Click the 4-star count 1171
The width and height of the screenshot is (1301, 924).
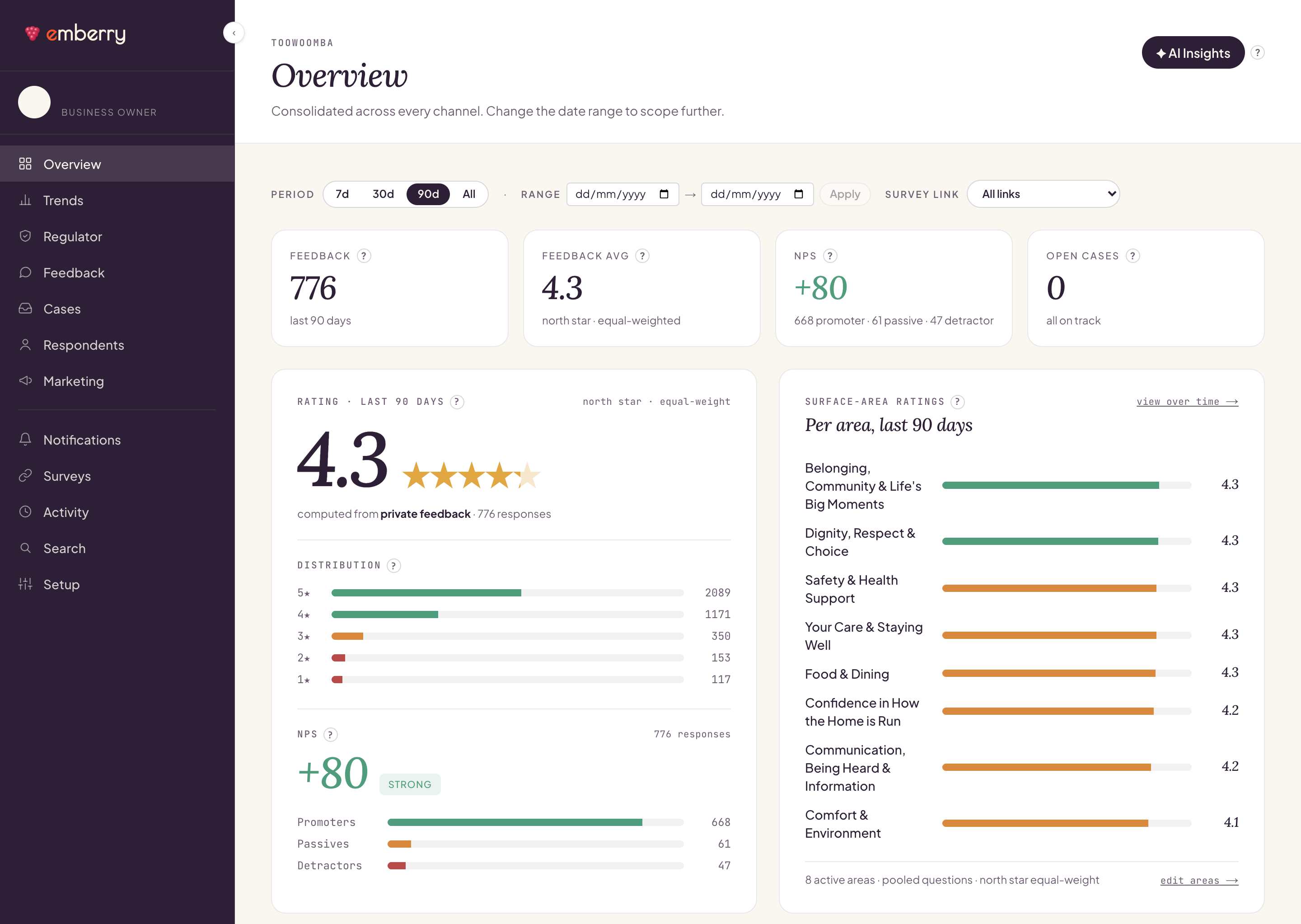(717, 614)
